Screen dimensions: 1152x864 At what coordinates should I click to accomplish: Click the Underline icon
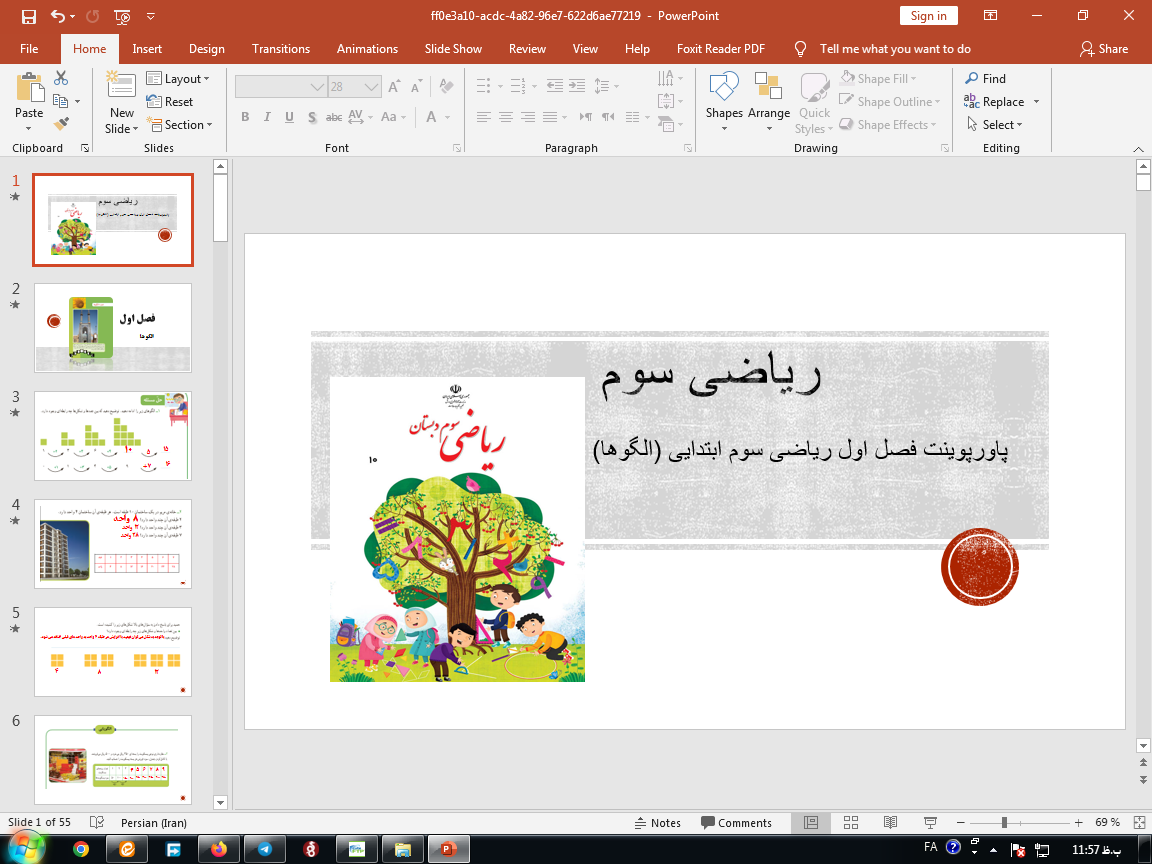(x=288, y=117)
